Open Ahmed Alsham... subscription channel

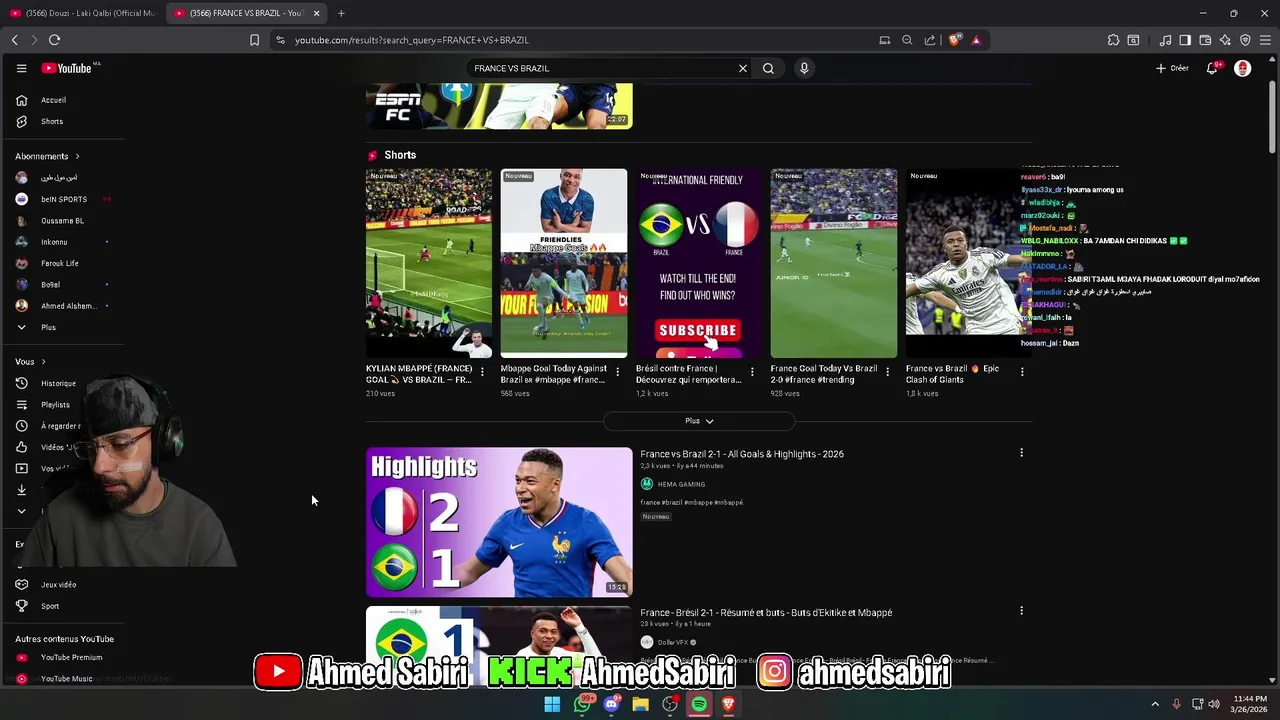68,306
